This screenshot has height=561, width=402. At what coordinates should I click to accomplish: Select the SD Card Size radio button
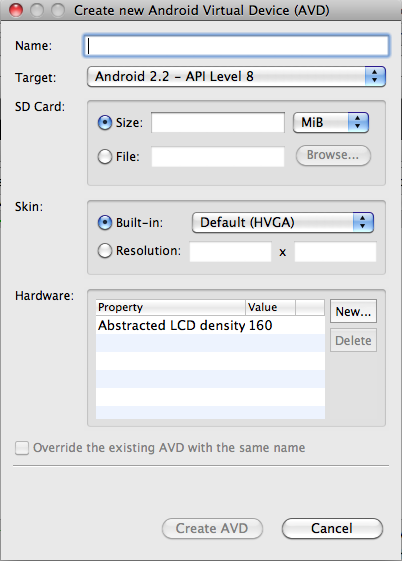(105, 123)
